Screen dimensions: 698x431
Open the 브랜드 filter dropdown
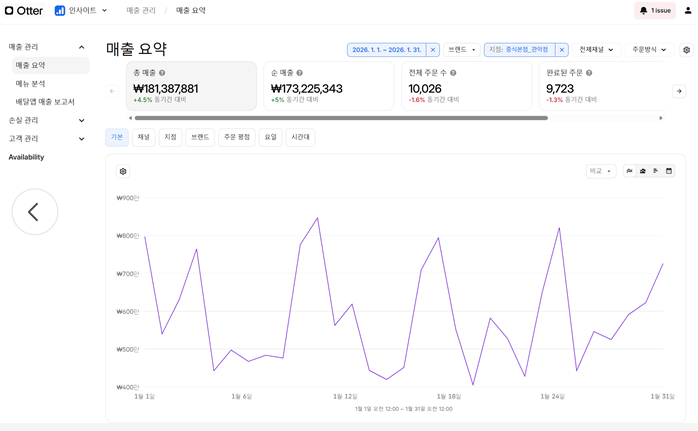pyautogui.click(x=462, y=50)
